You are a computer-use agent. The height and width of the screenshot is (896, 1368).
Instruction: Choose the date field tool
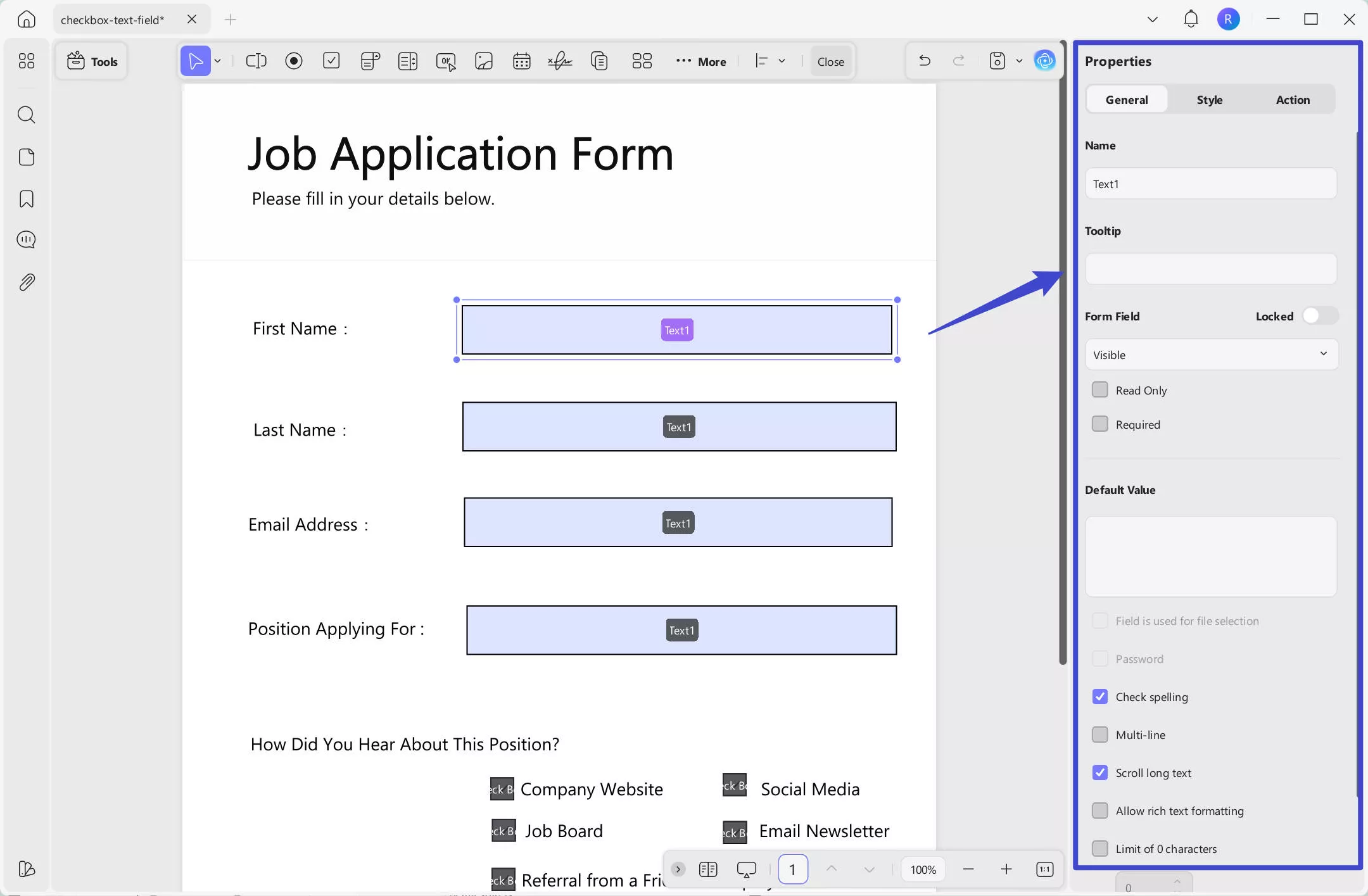[x=522, y=61]
